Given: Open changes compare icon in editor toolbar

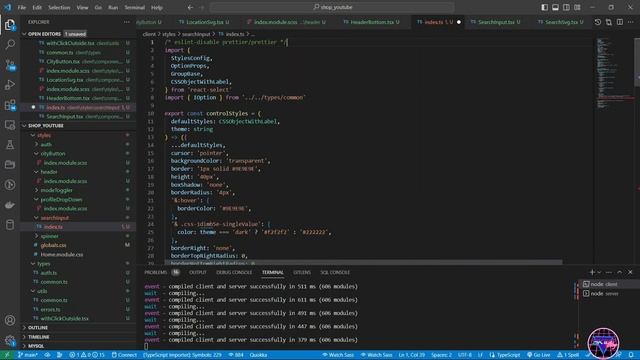Looking at the screenshot, I should (609, 22).
